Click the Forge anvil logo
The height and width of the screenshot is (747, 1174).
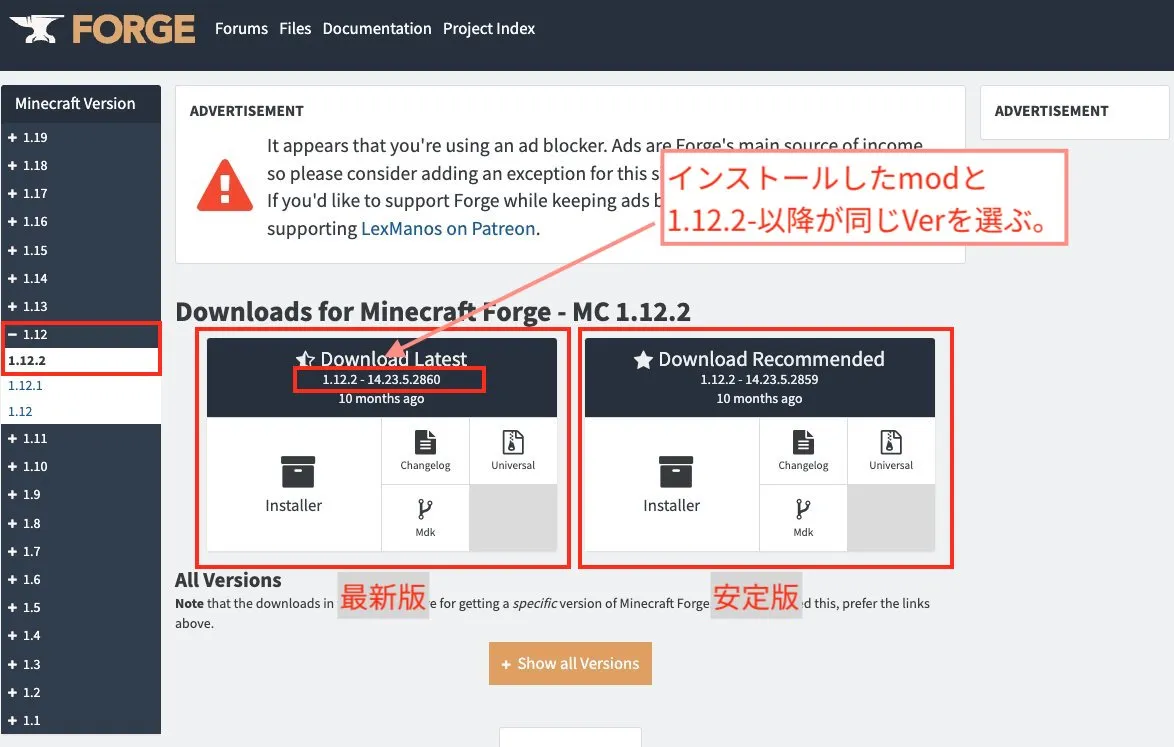36,28
